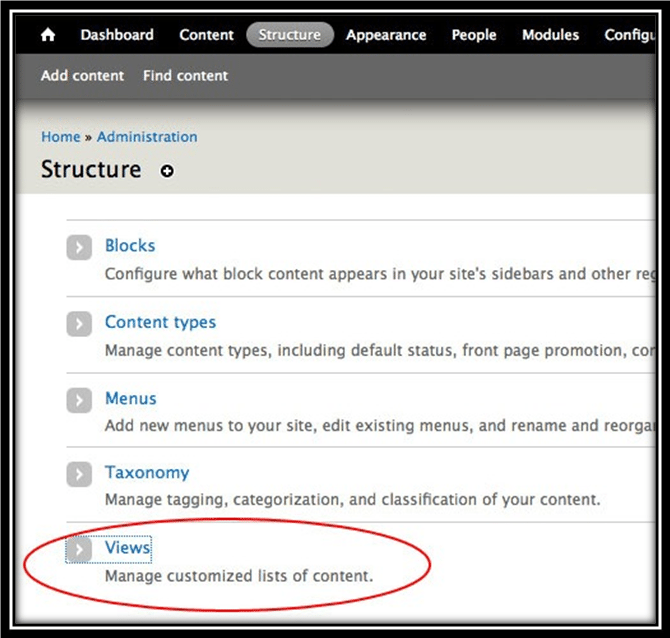Open the Taxonomy link
Screen dimensions: 670x638
(x=146, y=473)
